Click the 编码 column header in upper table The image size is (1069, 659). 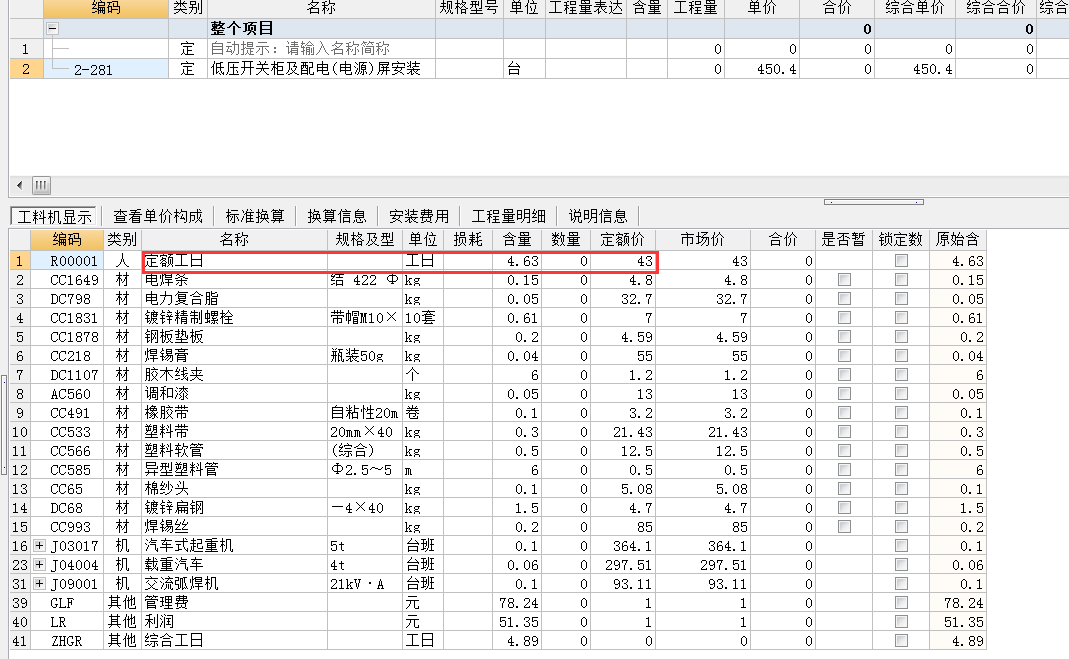pos(106,8)
